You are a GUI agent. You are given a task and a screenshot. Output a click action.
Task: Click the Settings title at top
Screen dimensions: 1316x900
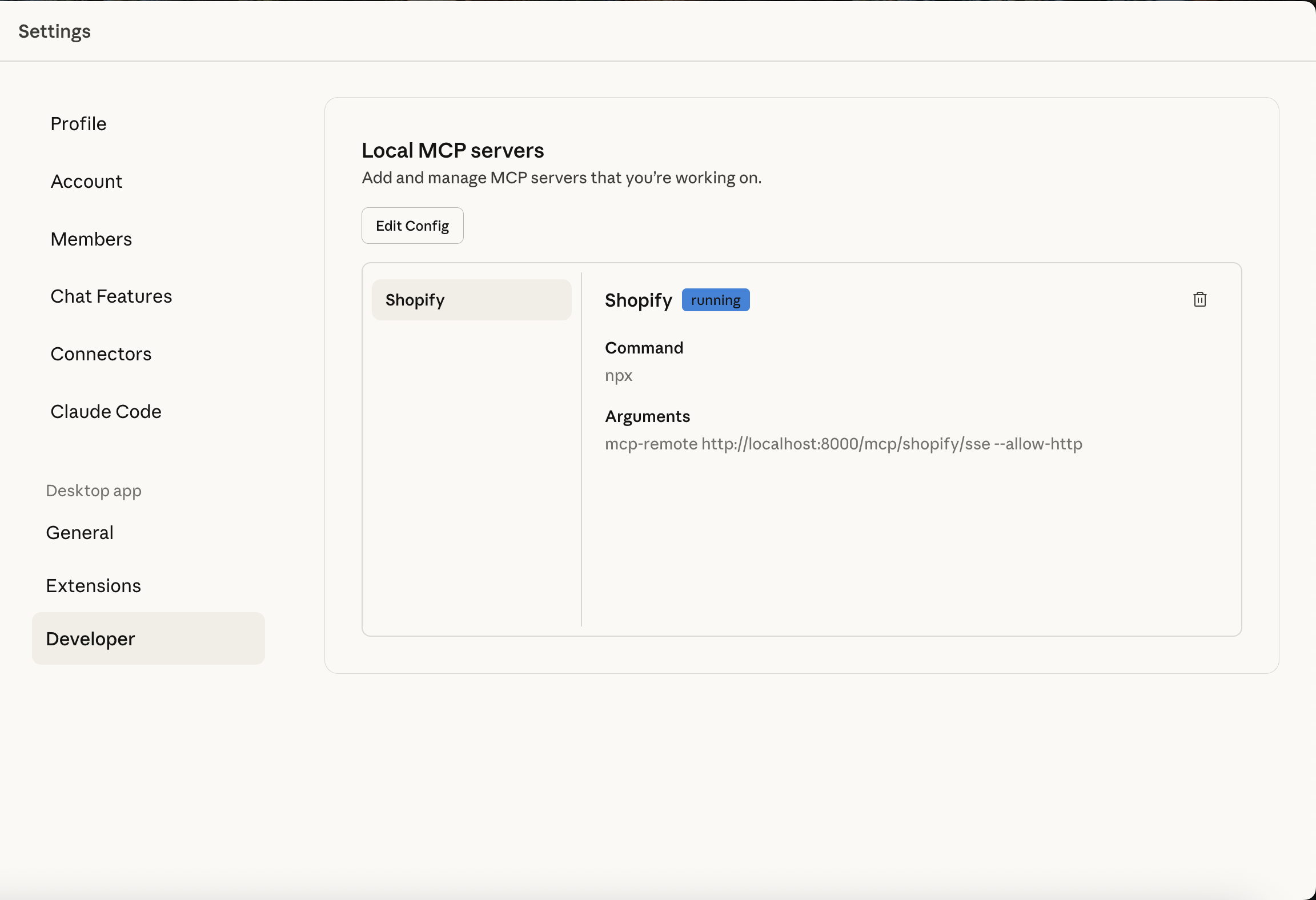[x=54, y=31]
